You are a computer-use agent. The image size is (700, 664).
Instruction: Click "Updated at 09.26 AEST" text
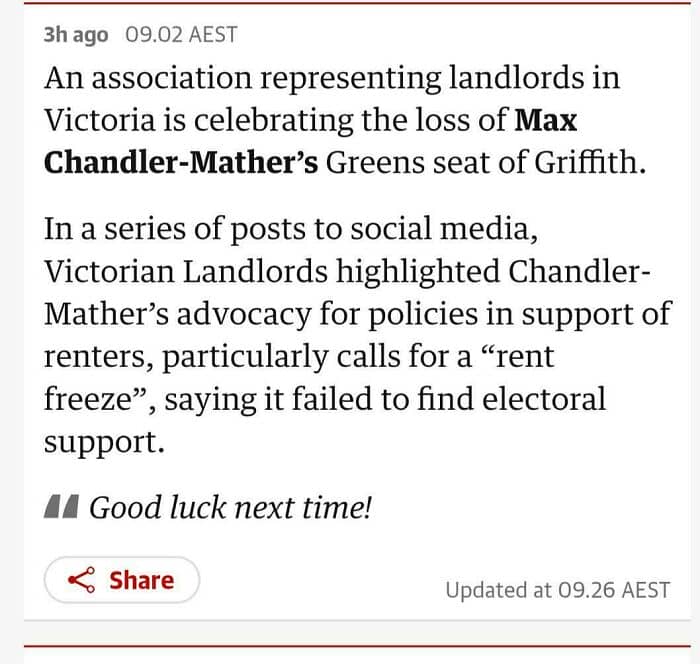tap(557, 589)
